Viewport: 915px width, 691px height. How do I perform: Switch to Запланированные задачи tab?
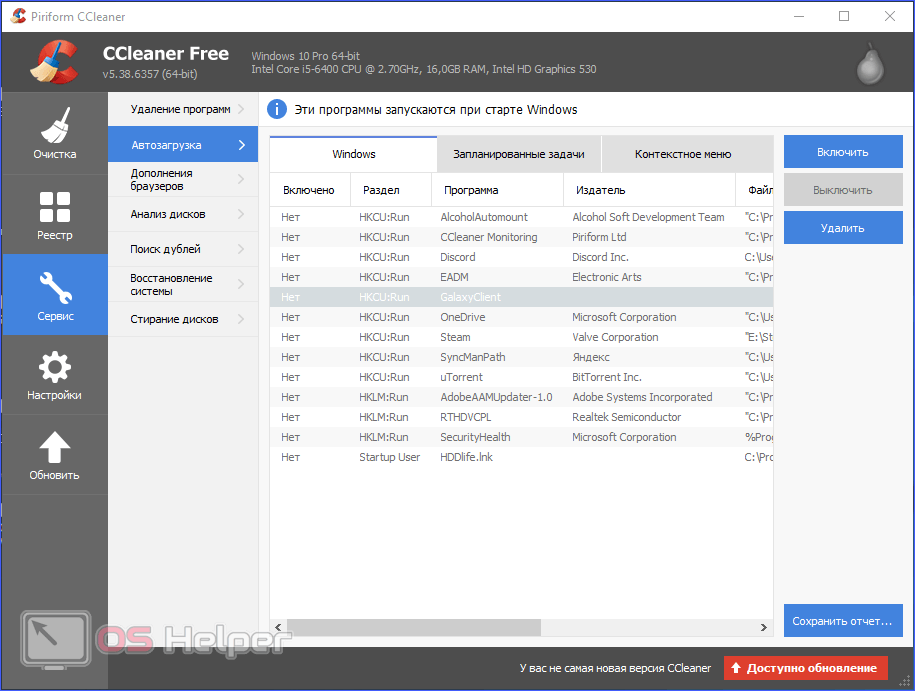click(519, 154)
